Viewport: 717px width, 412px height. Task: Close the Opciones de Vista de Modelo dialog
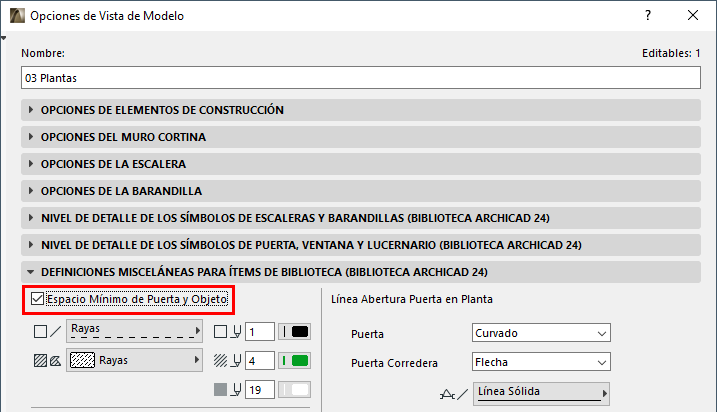click(x=693, y=16)
